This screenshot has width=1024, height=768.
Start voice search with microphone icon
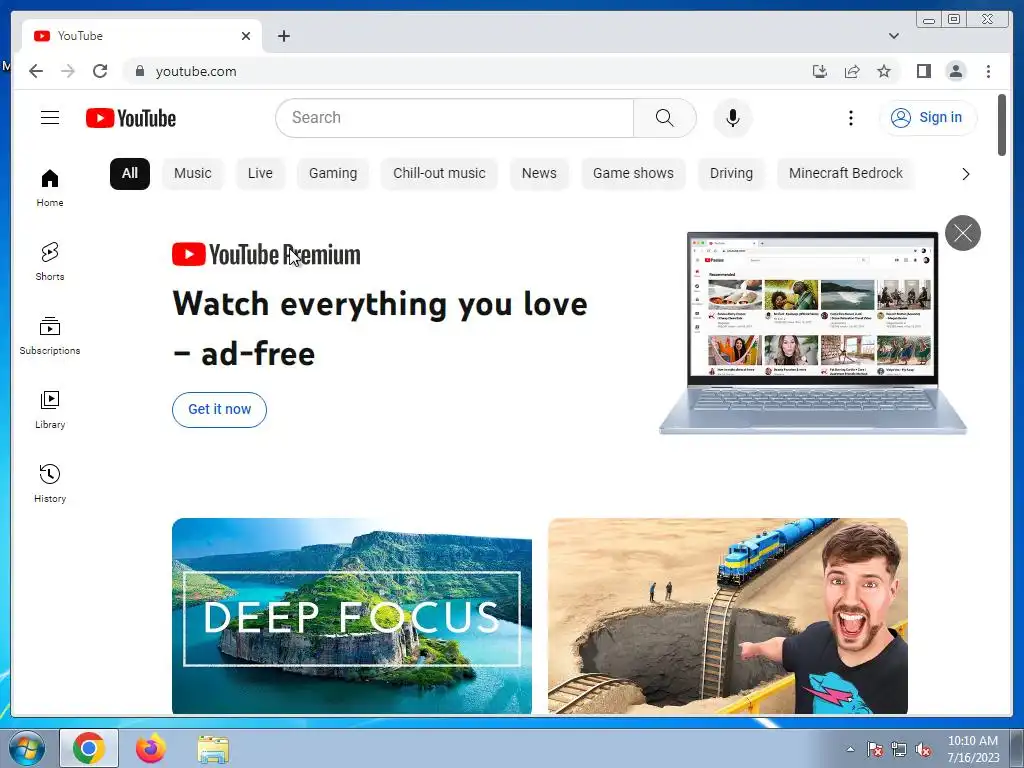point(733,118)
